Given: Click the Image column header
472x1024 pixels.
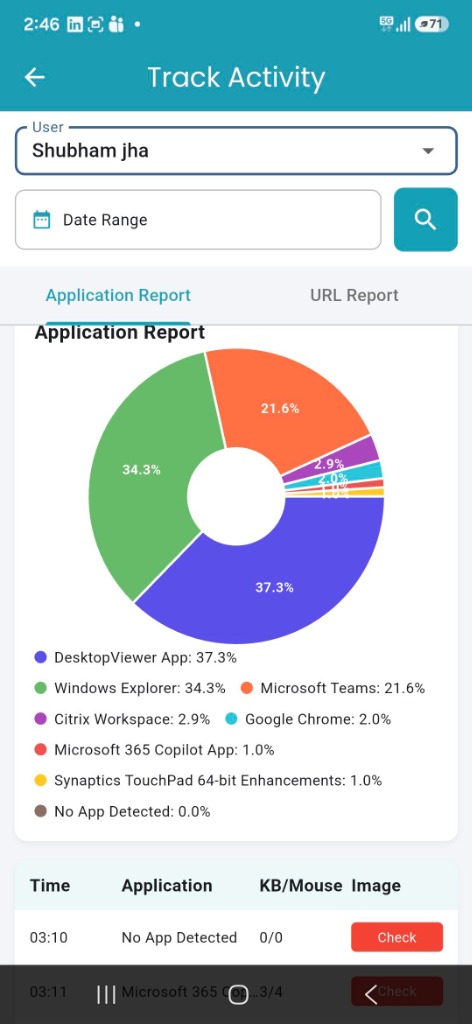Looking at the screenshot, I should click(376, 886).
